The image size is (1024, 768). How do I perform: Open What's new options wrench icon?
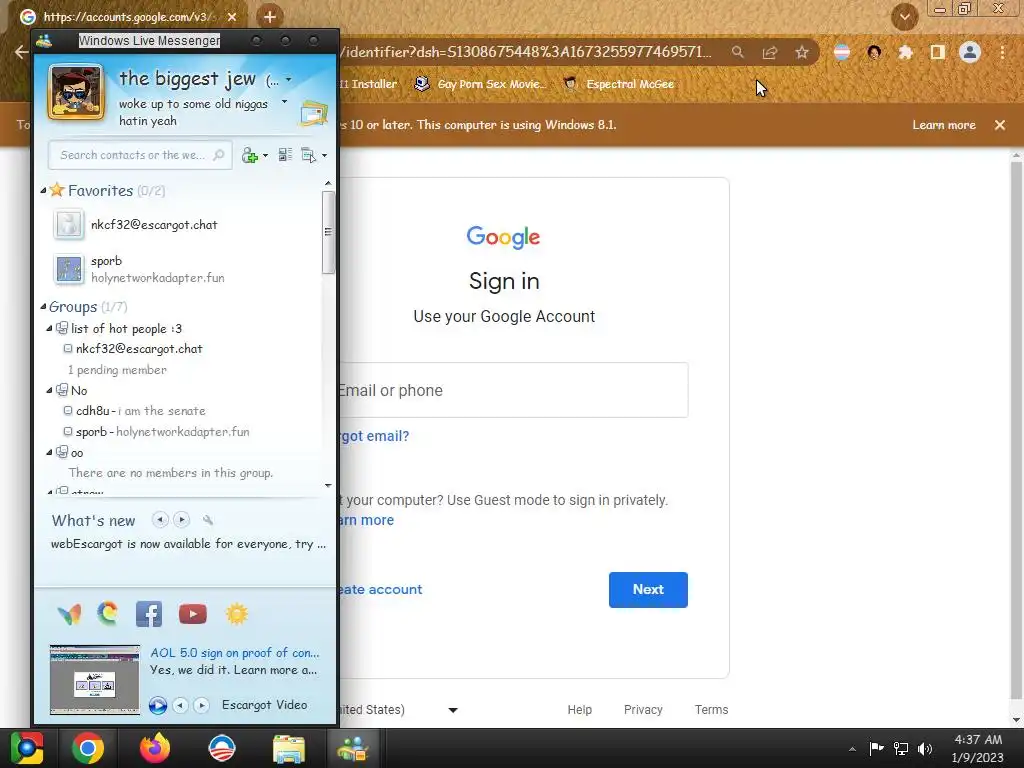[x=208, y=520]
